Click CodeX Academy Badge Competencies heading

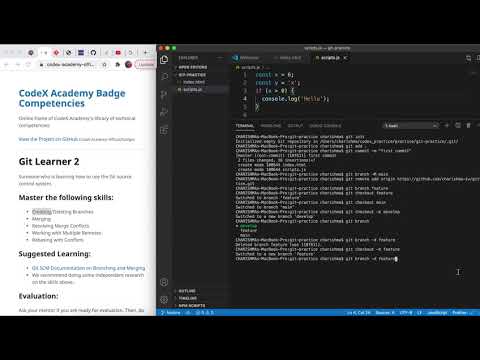pyautogui.click(x=72, y=98)
